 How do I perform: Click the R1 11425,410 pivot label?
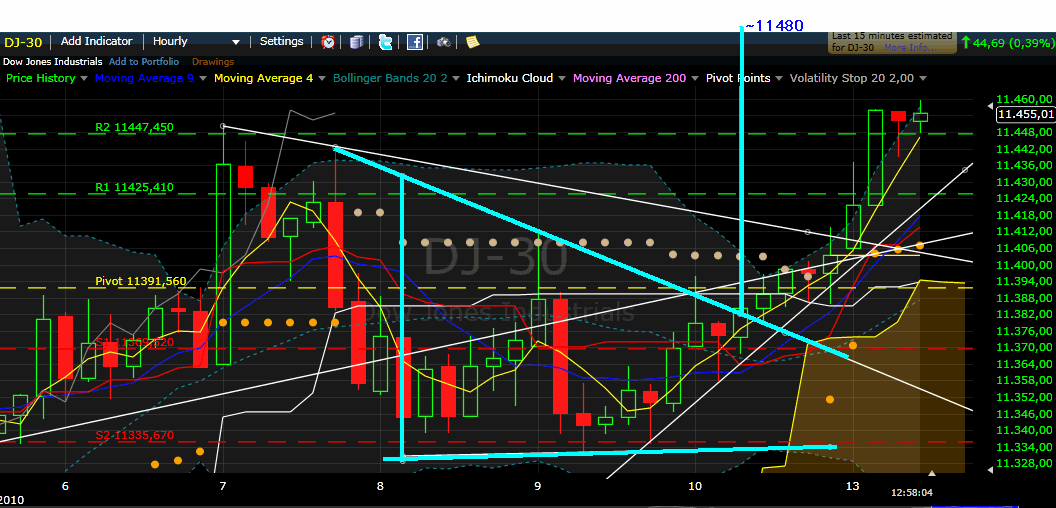click(x=135, y=187)
